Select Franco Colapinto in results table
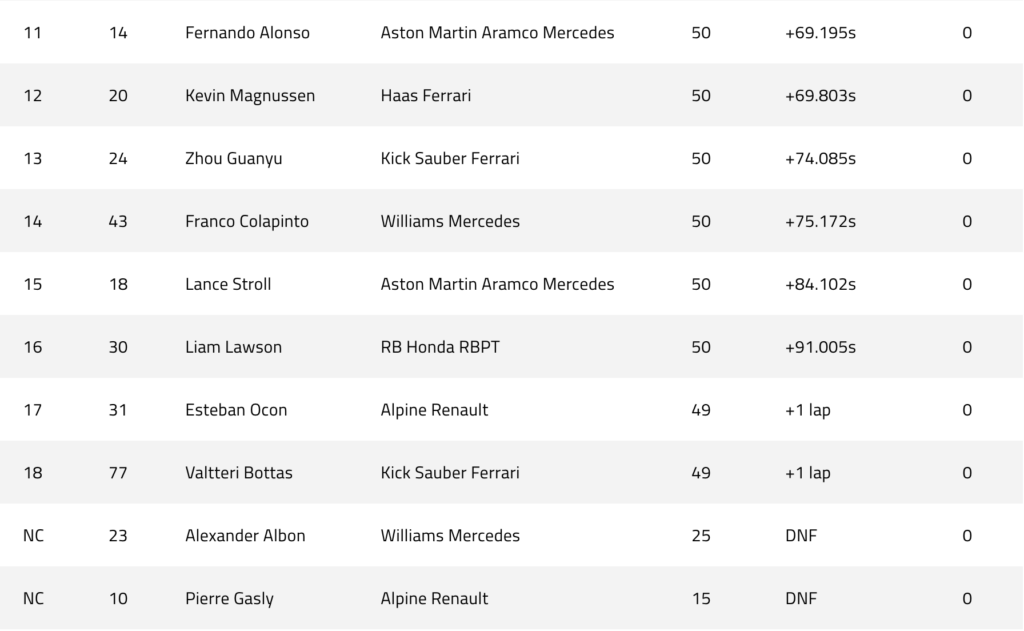Screen dimensions: 1024x631 point(247,221)
